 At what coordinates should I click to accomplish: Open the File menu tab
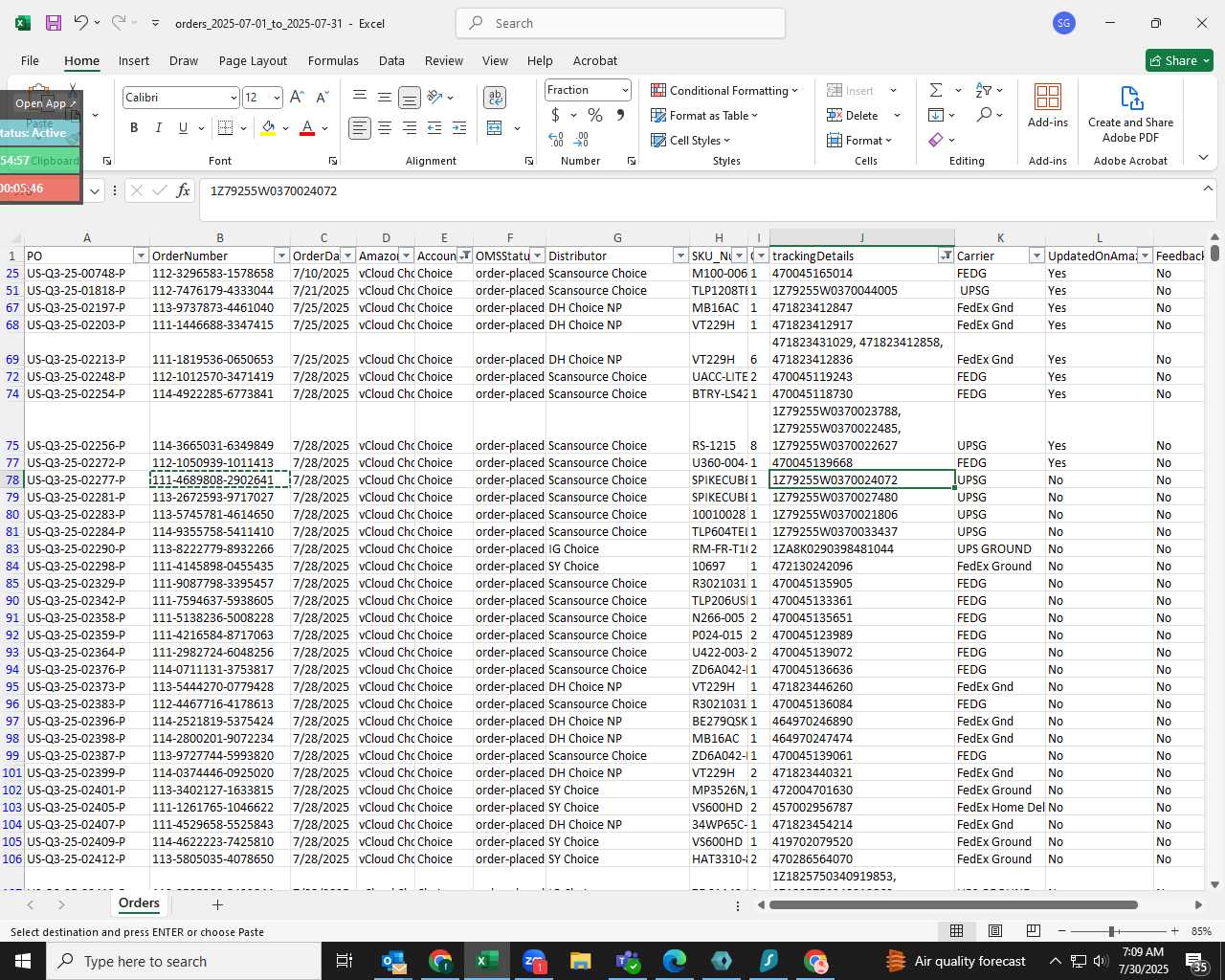click(30, 60)
